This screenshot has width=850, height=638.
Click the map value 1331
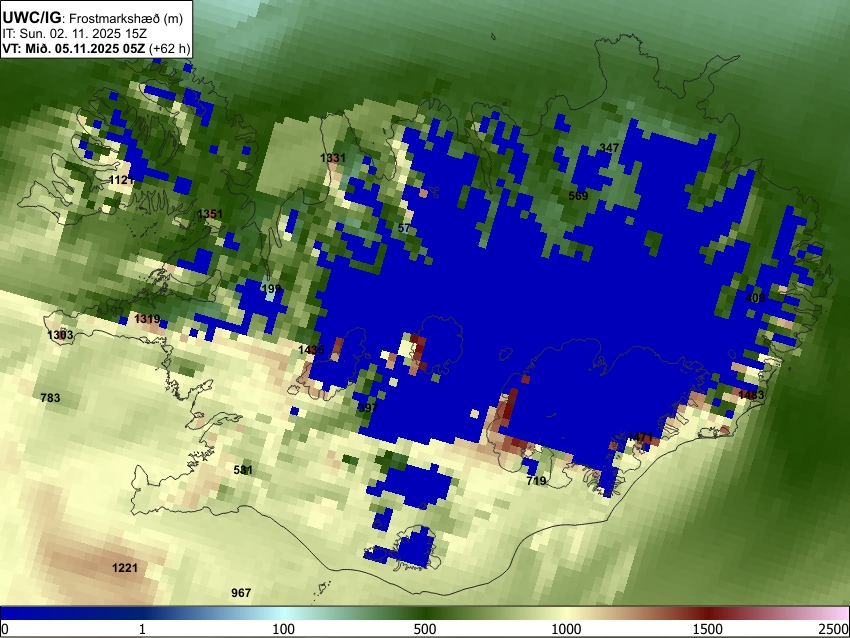[x=333, y=158]
